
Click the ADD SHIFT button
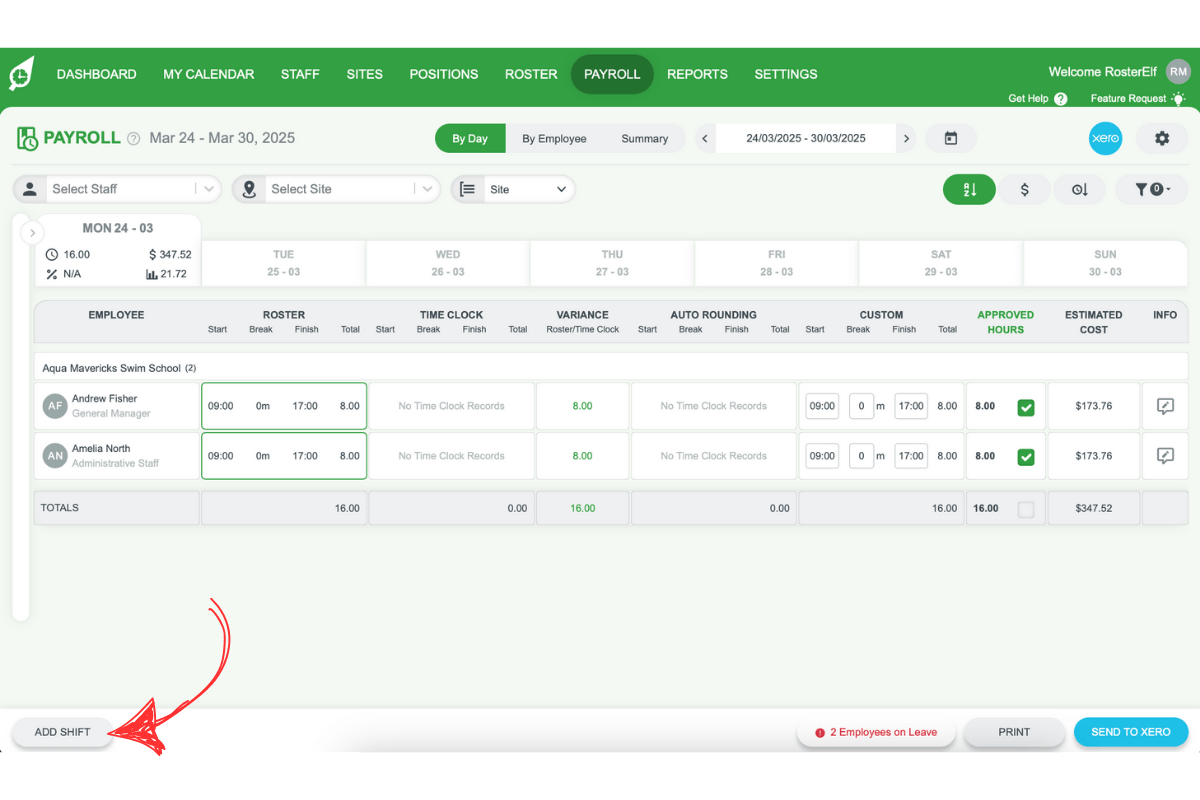click(x=62, y=732)
